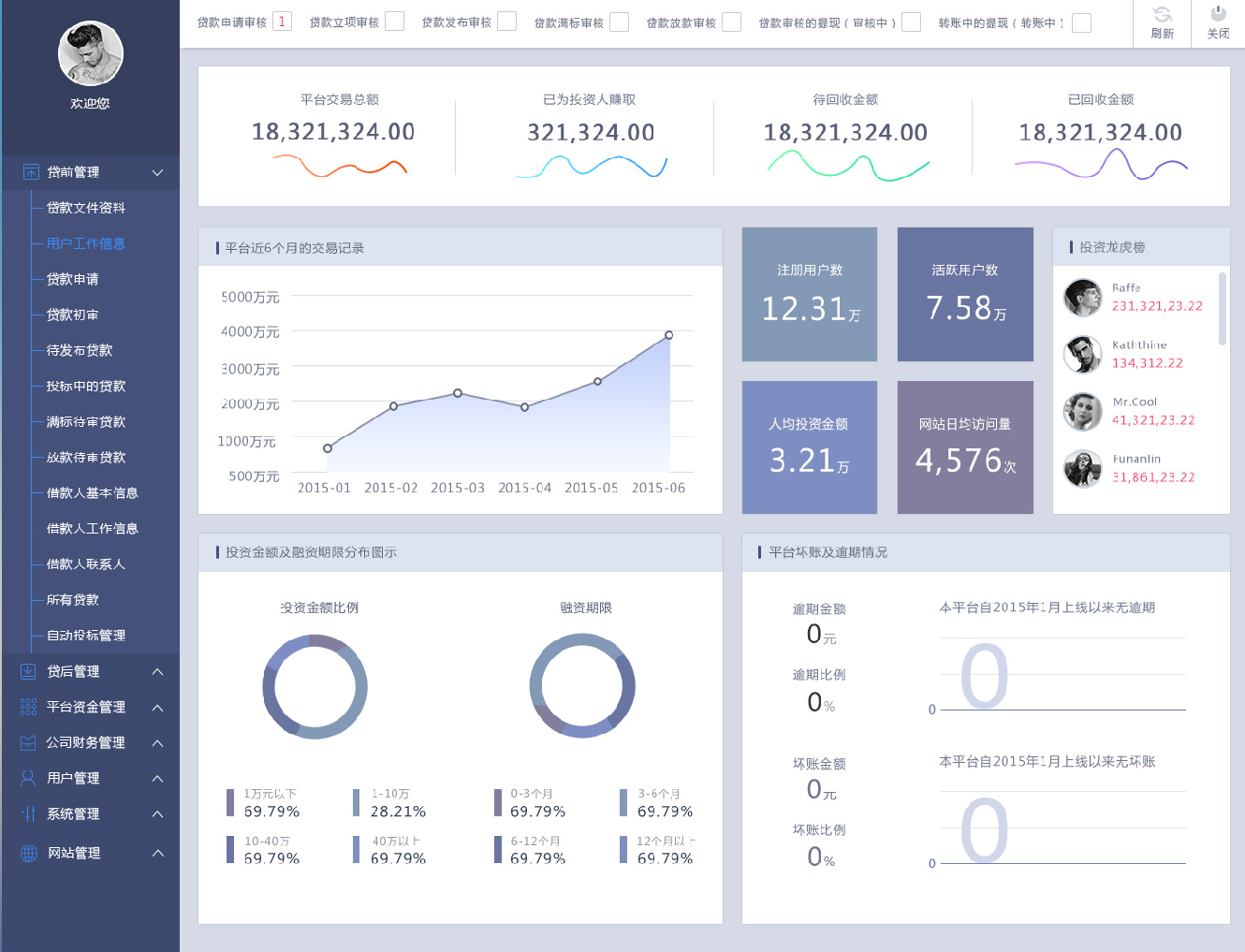The image size is (1245, 952).
Task: Expand the 系统管理 section chevron
Action: click(x=157, y=813)
